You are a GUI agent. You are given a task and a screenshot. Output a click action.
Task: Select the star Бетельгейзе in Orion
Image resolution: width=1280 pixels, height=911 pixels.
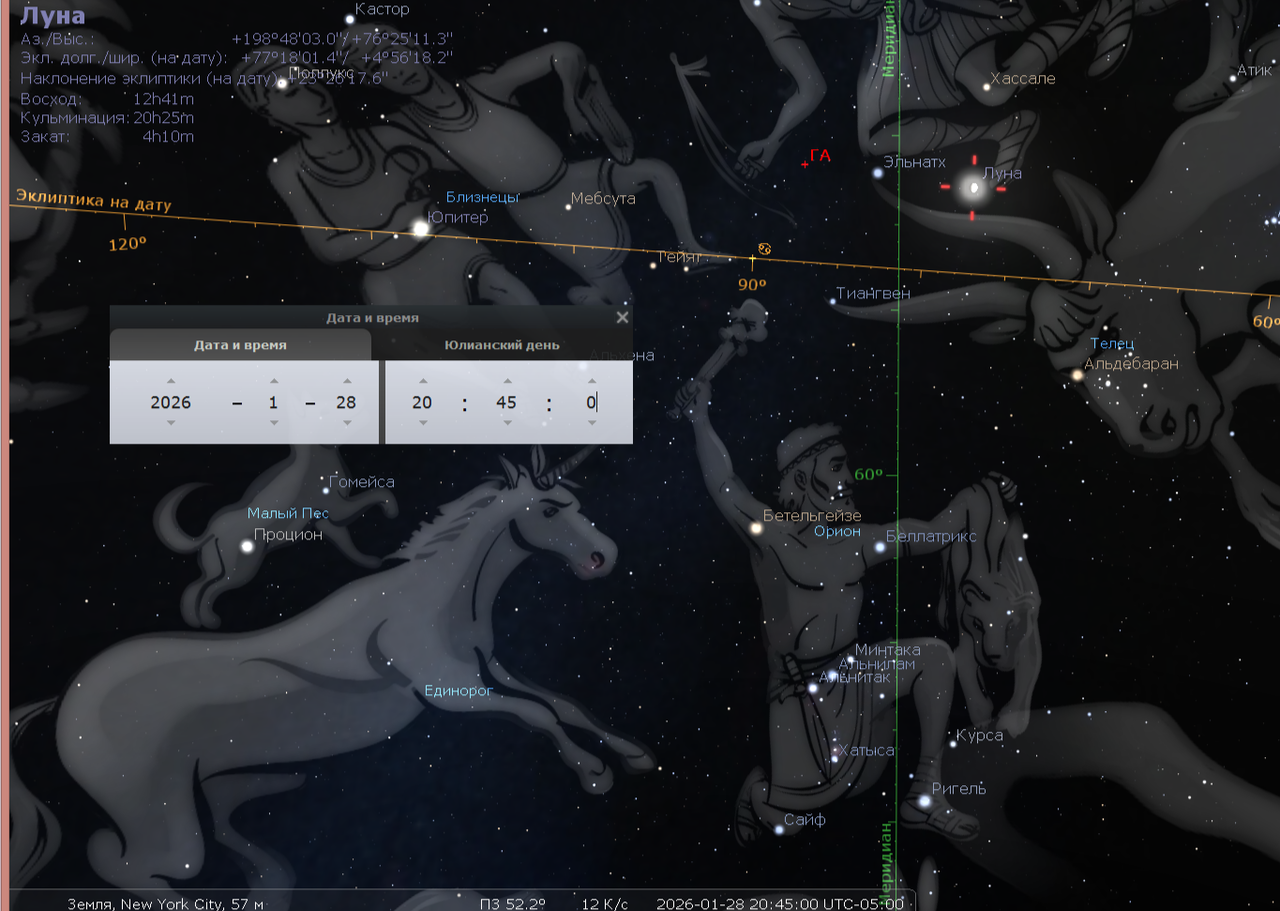pyautogui.click(x=756, y=528)
